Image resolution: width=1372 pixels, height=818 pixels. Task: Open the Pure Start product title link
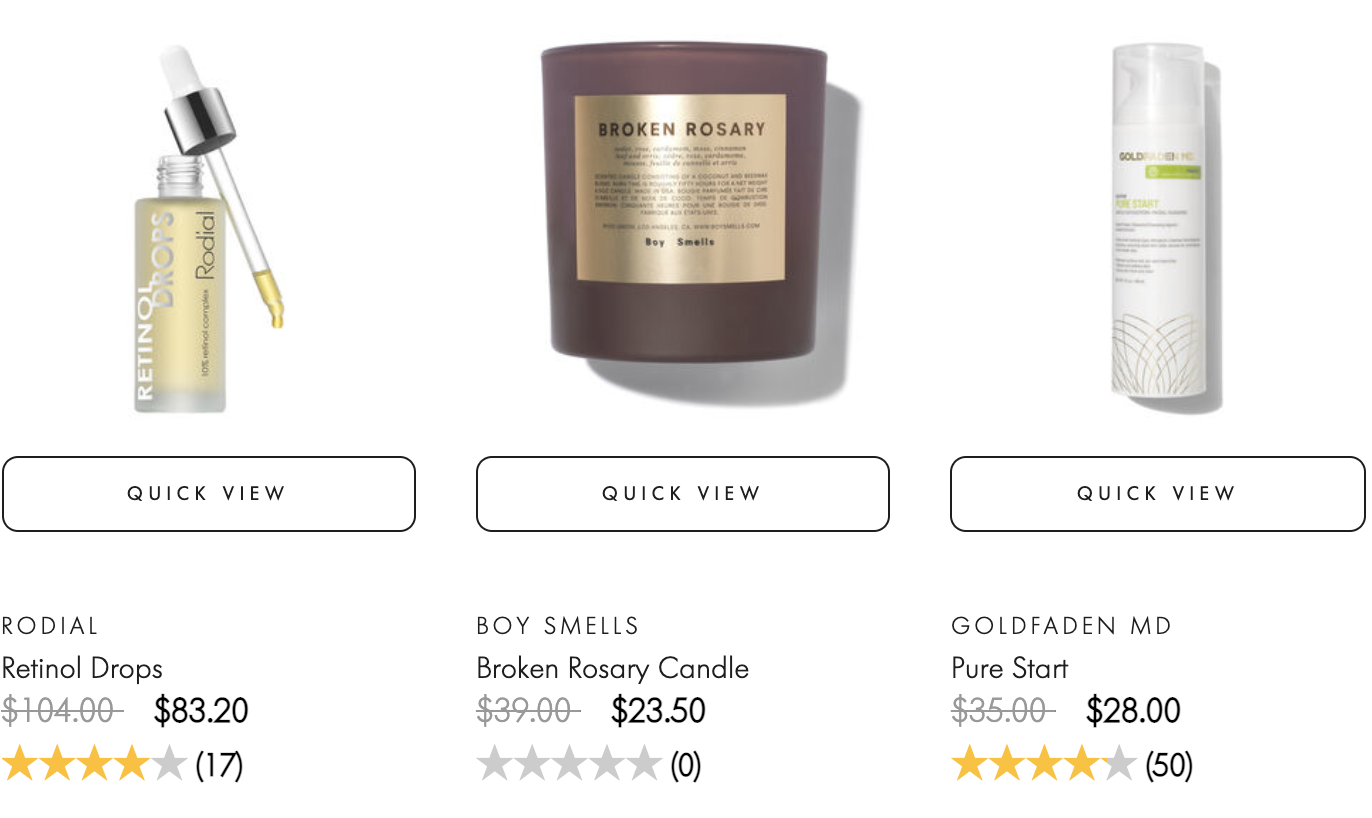(1010, 668)
